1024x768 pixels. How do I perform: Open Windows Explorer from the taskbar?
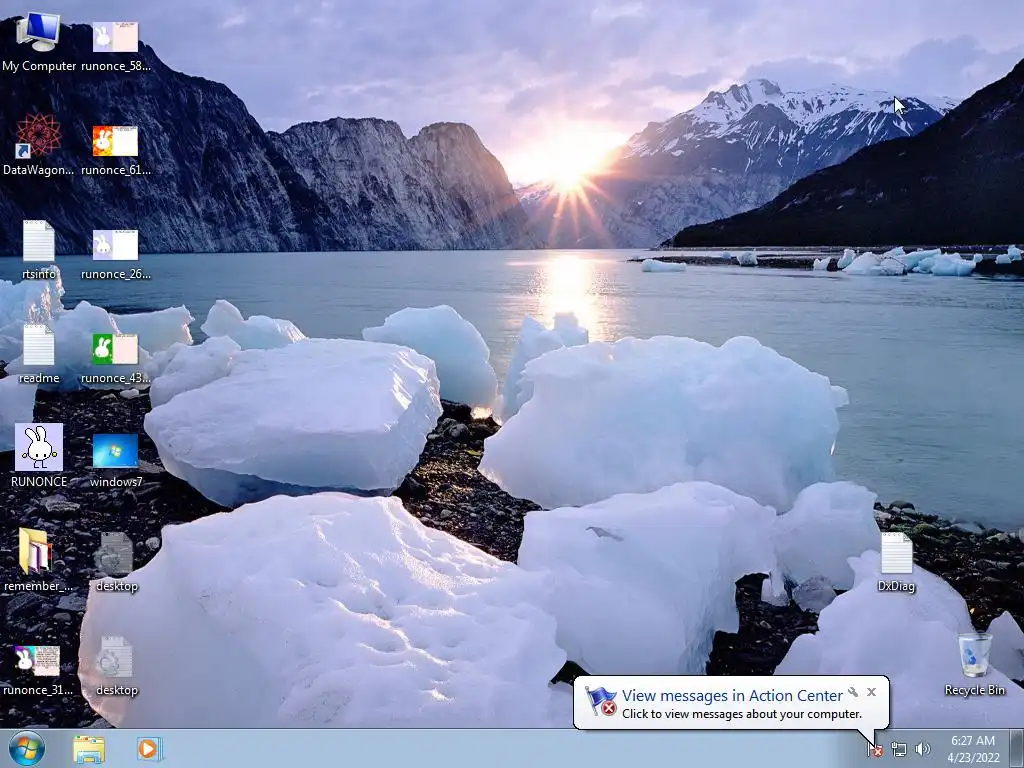[89, 749]
